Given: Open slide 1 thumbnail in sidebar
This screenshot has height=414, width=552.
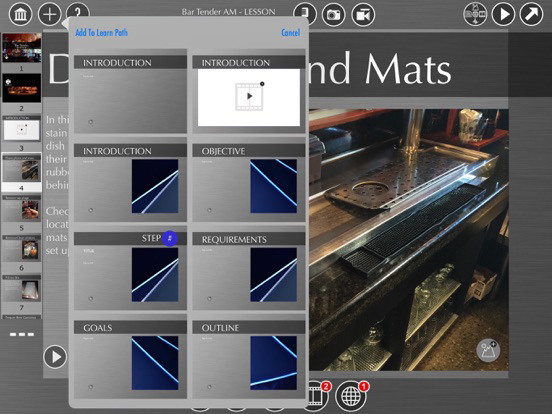Looking at the screenshot, I should tap(21, 48).
